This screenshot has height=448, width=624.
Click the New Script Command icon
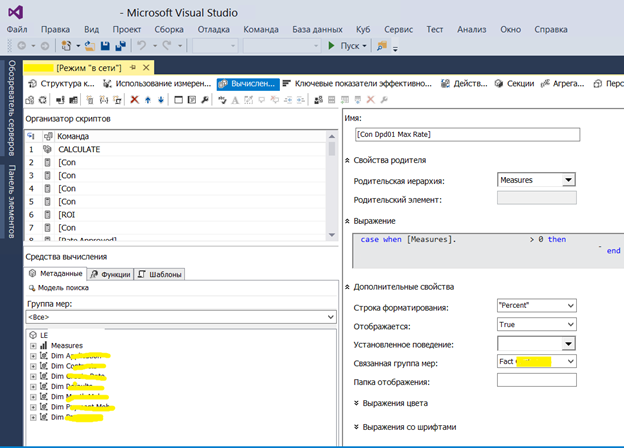coord(117,100)
